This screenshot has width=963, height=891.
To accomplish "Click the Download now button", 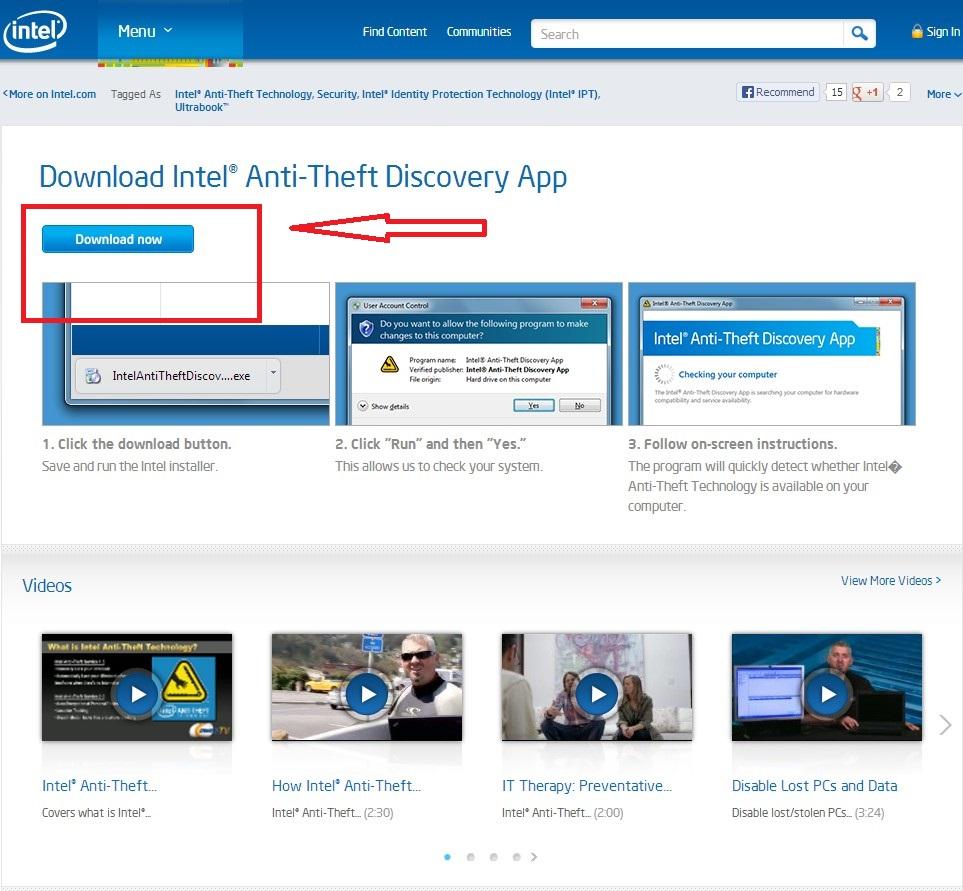I will (118, 239).
